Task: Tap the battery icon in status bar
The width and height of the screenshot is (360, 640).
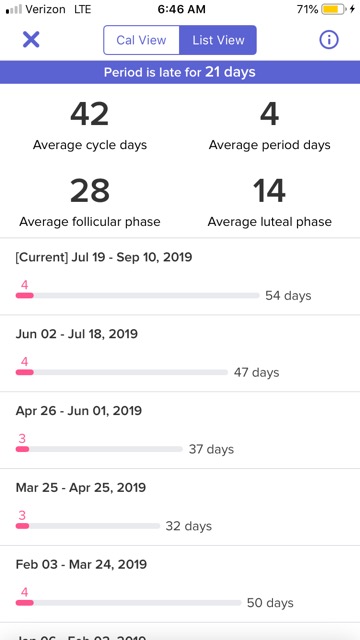Action: 333,9
